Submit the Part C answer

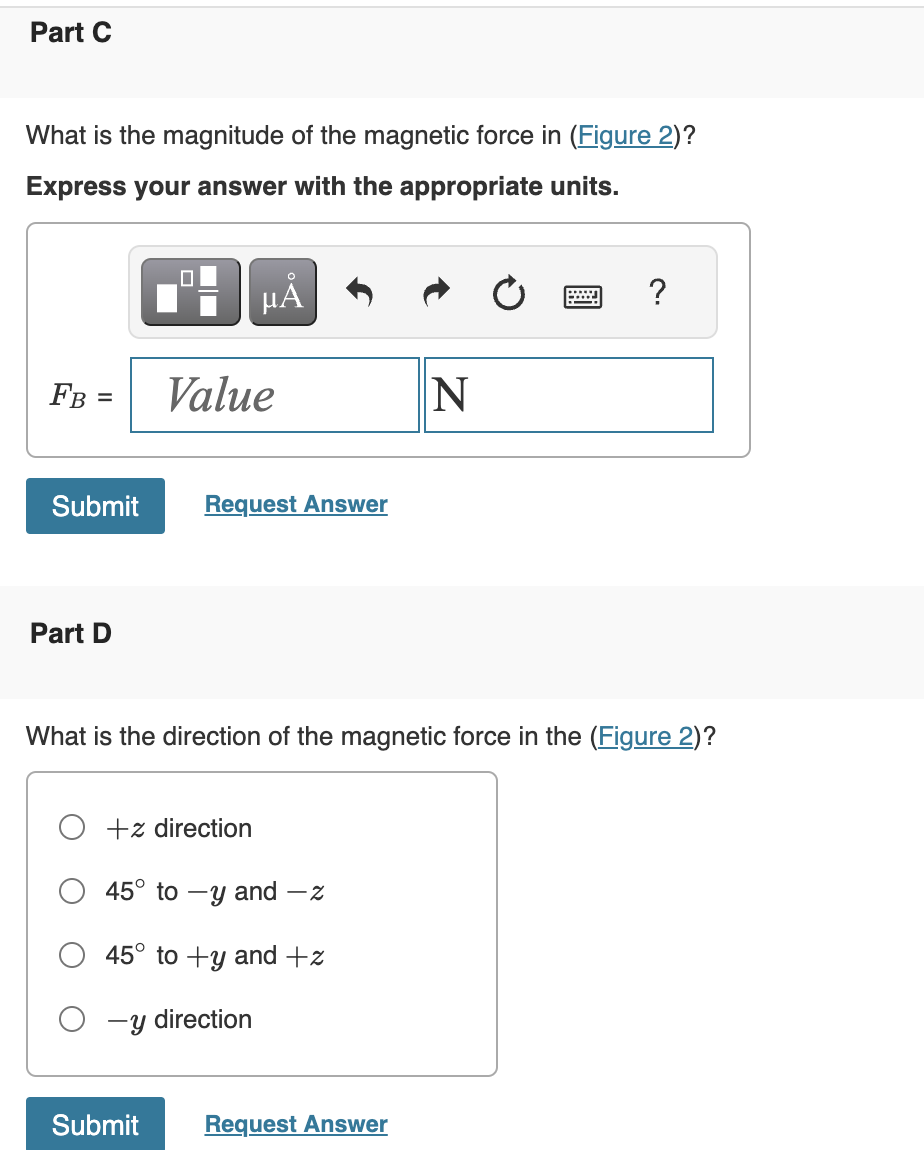click(x=95, y=506)
